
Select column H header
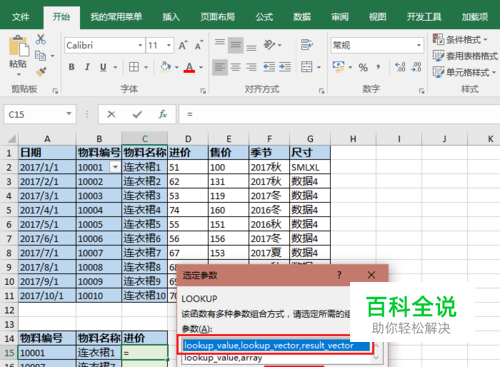[x=353, y=138]
